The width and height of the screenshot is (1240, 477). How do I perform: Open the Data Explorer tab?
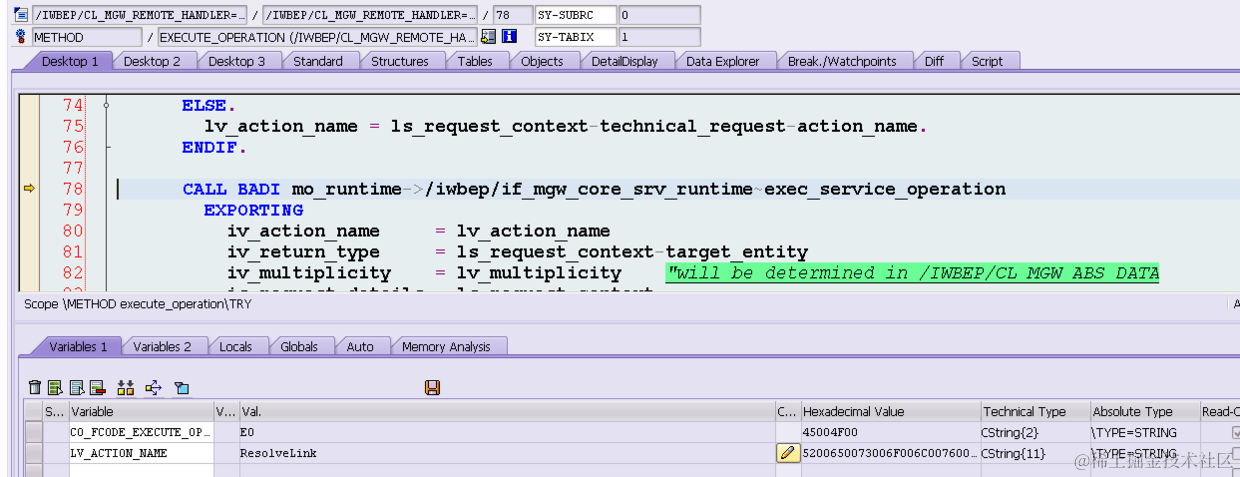(x=723, y=61)
